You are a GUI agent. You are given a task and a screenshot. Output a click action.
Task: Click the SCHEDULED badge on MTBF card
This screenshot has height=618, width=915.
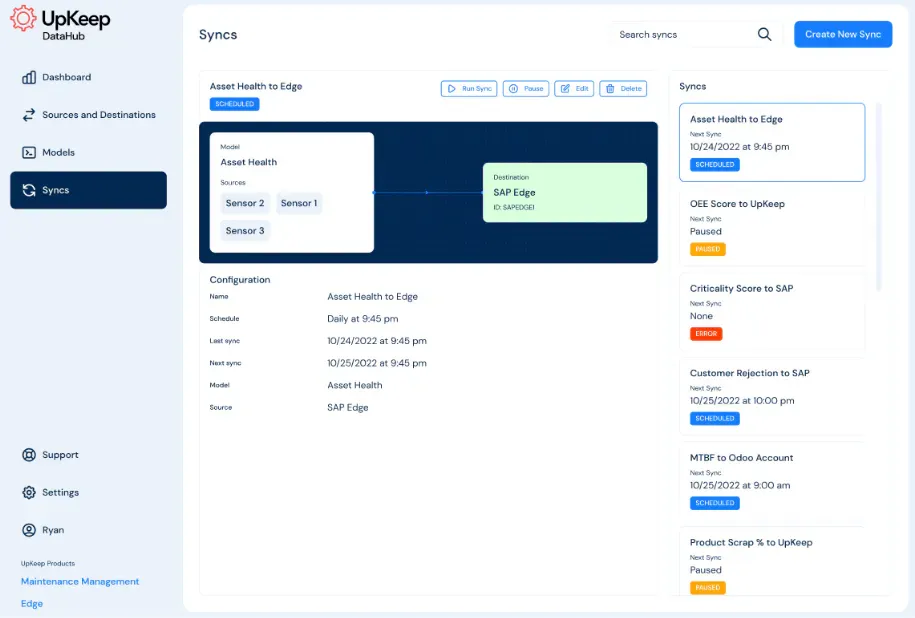click(715, 503)
